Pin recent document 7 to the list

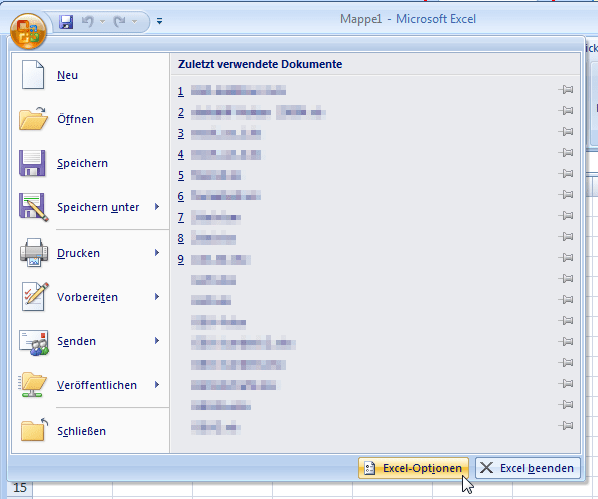566,216
